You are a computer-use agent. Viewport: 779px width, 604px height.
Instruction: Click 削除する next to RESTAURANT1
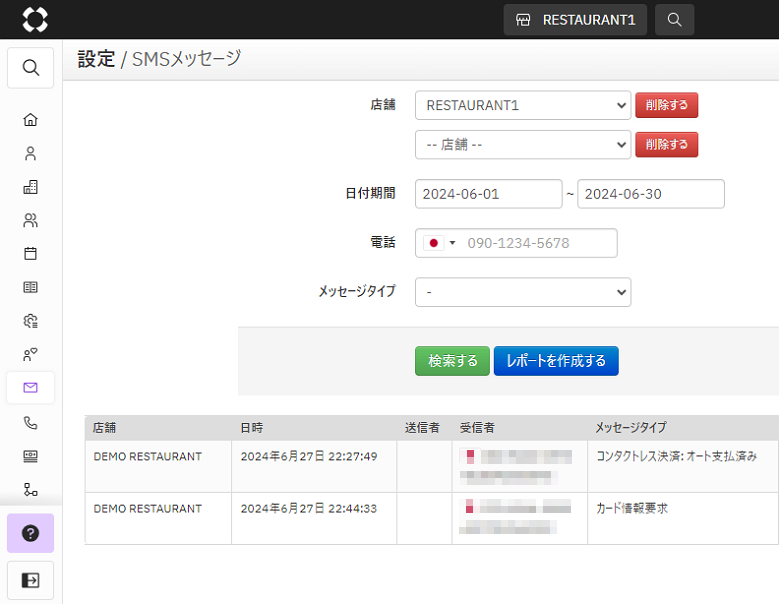(x=666, y=105)
